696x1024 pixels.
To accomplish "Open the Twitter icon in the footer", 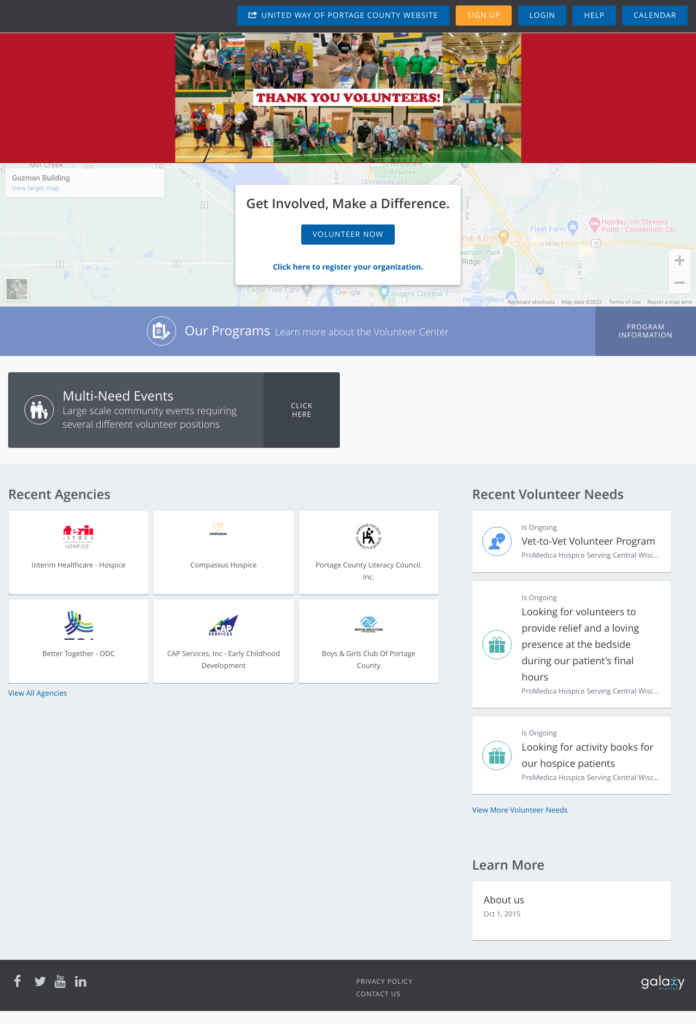I will coord(40,982).
